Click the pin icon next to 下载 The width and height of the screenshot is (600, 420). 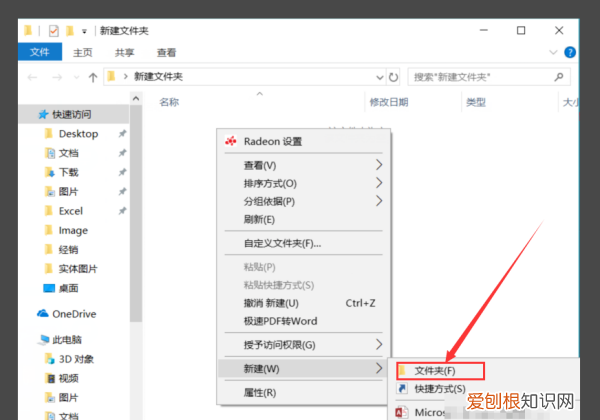pyautogui.click(x=122, y=172)
